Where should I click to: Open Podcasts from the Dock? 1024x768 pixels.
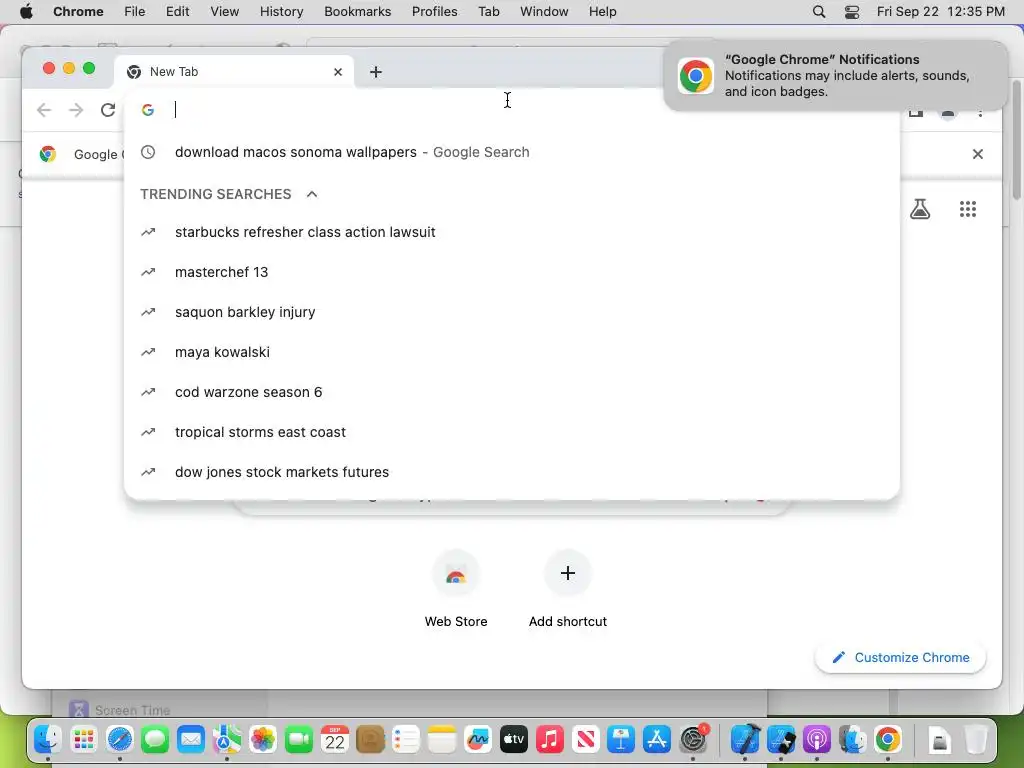point(816,739)
